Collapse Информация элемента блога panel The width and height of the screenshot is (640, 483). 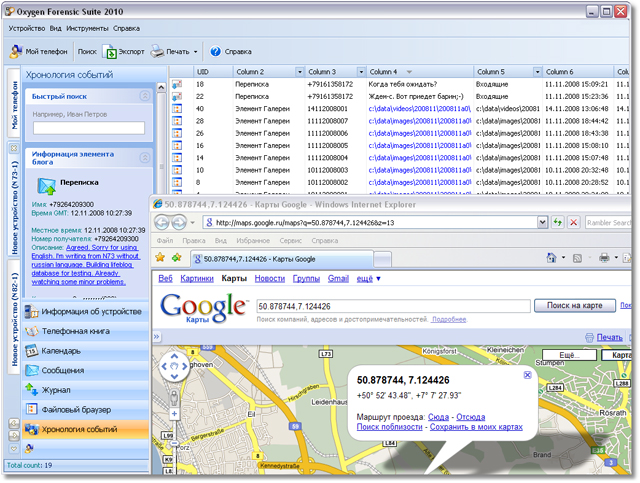point(144,158)
